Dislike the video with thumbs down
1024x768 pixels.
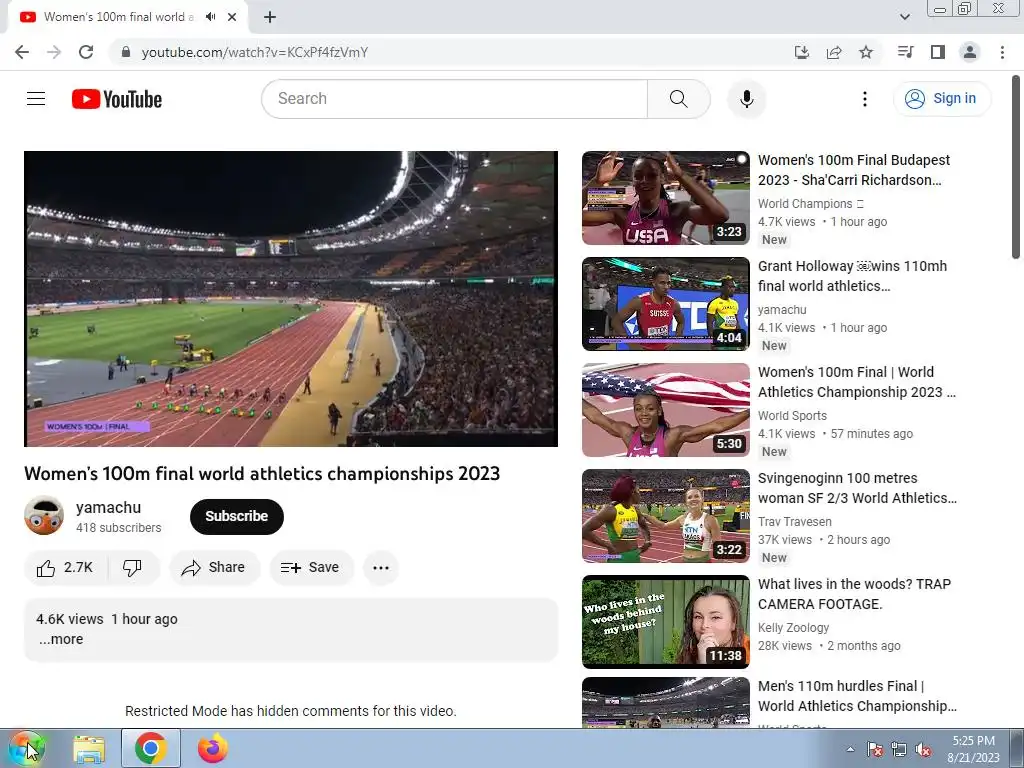133,568
